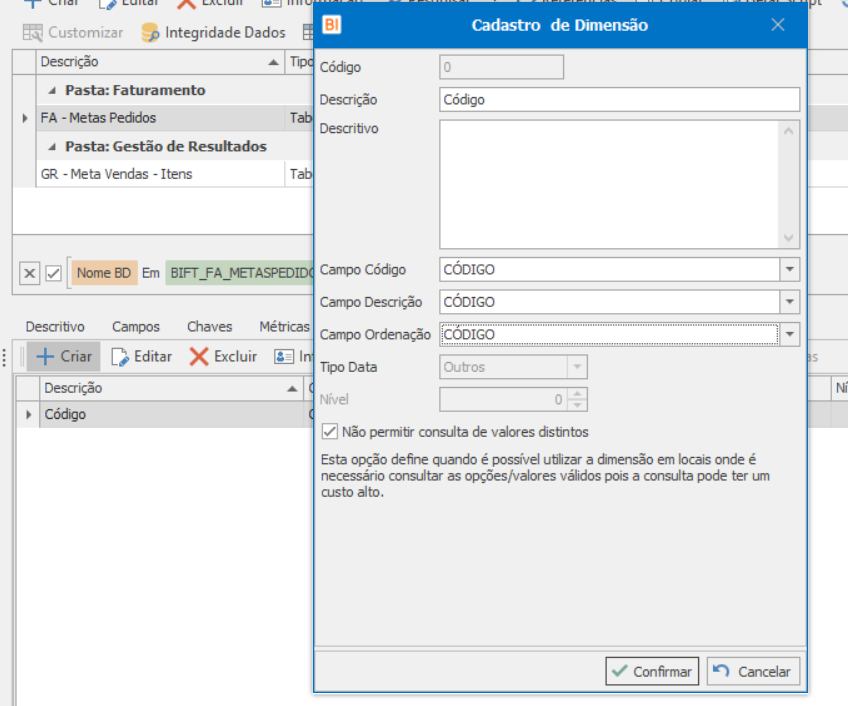848x706 pixels.
Task: Sort by Descrição column in lower grid
Action: coord(172,388)
